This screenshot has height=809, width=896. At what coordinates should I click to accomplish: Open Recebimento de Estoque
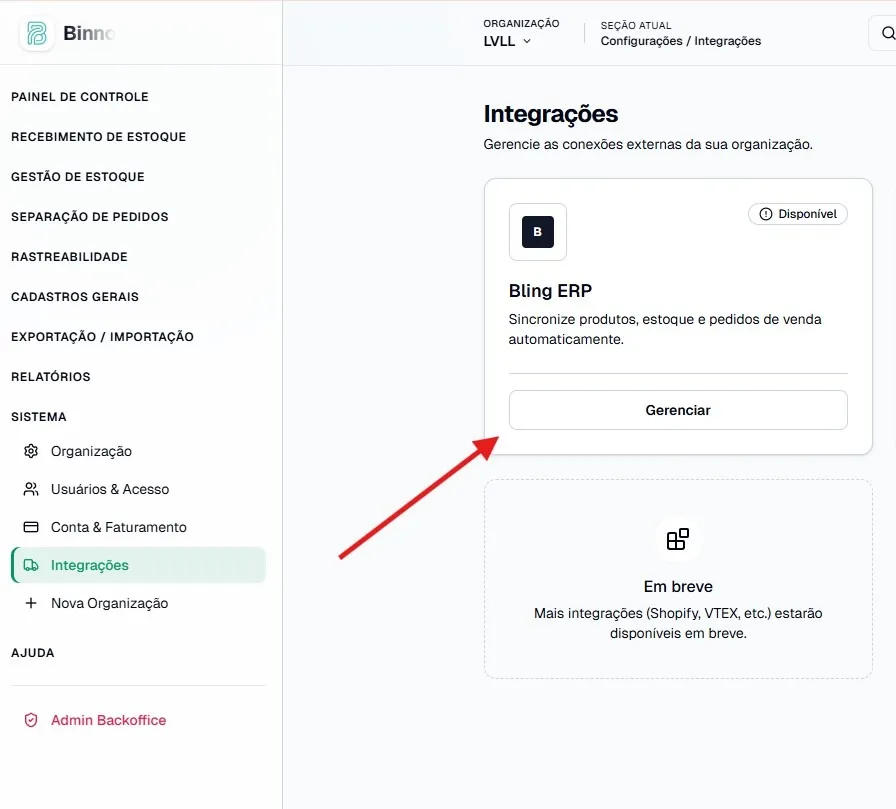tap(97, 137)
